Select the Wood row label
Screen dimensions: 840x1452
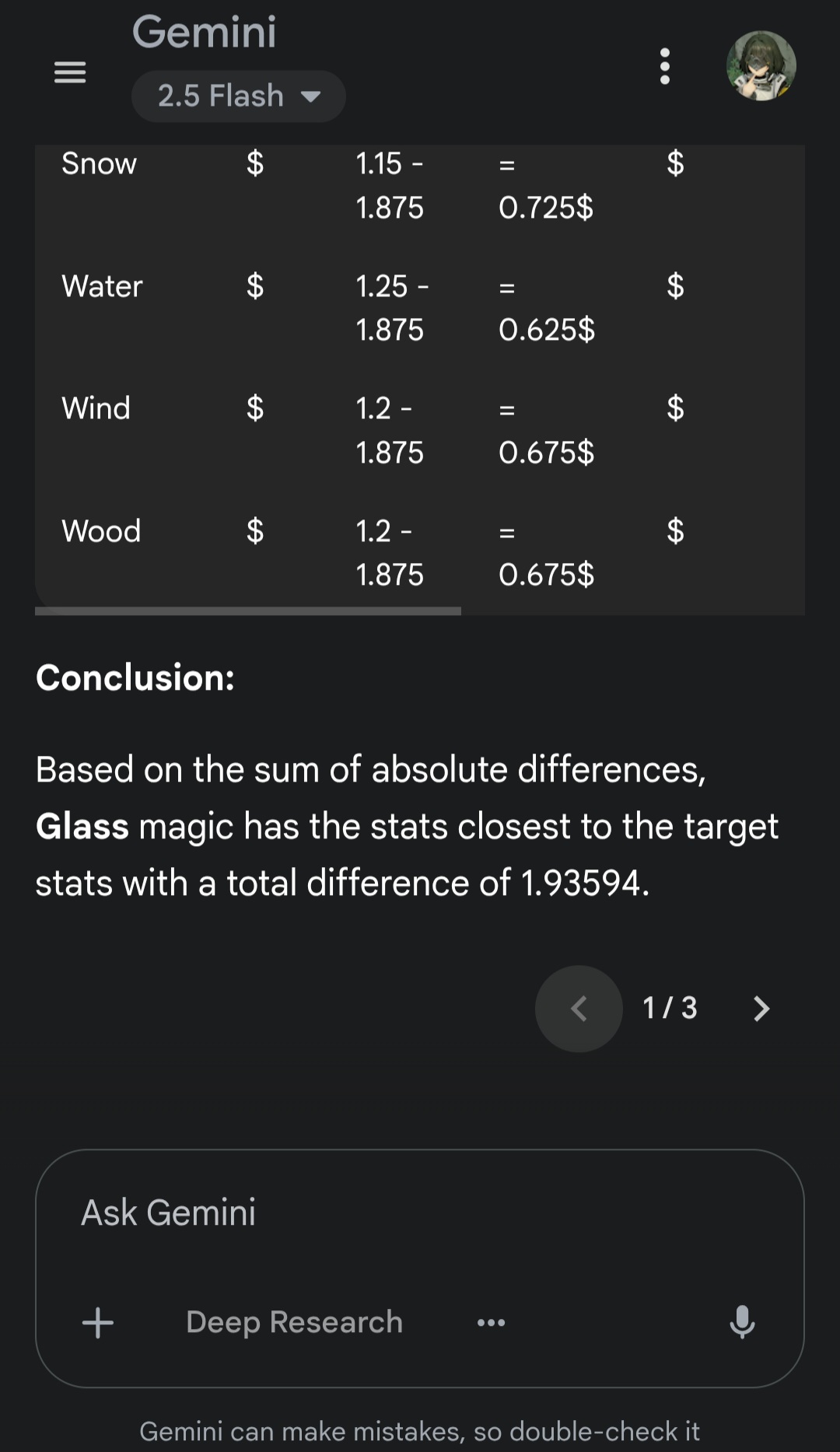(101, 531)
